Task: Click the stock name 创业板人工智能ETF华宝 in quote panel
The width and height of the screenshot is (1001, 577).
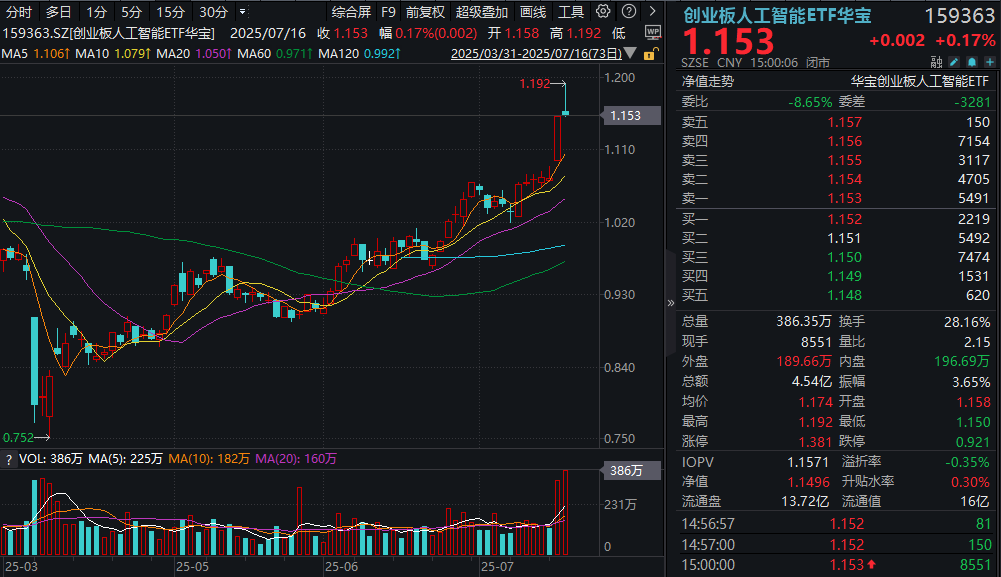Action: click(x=777, y=15)
